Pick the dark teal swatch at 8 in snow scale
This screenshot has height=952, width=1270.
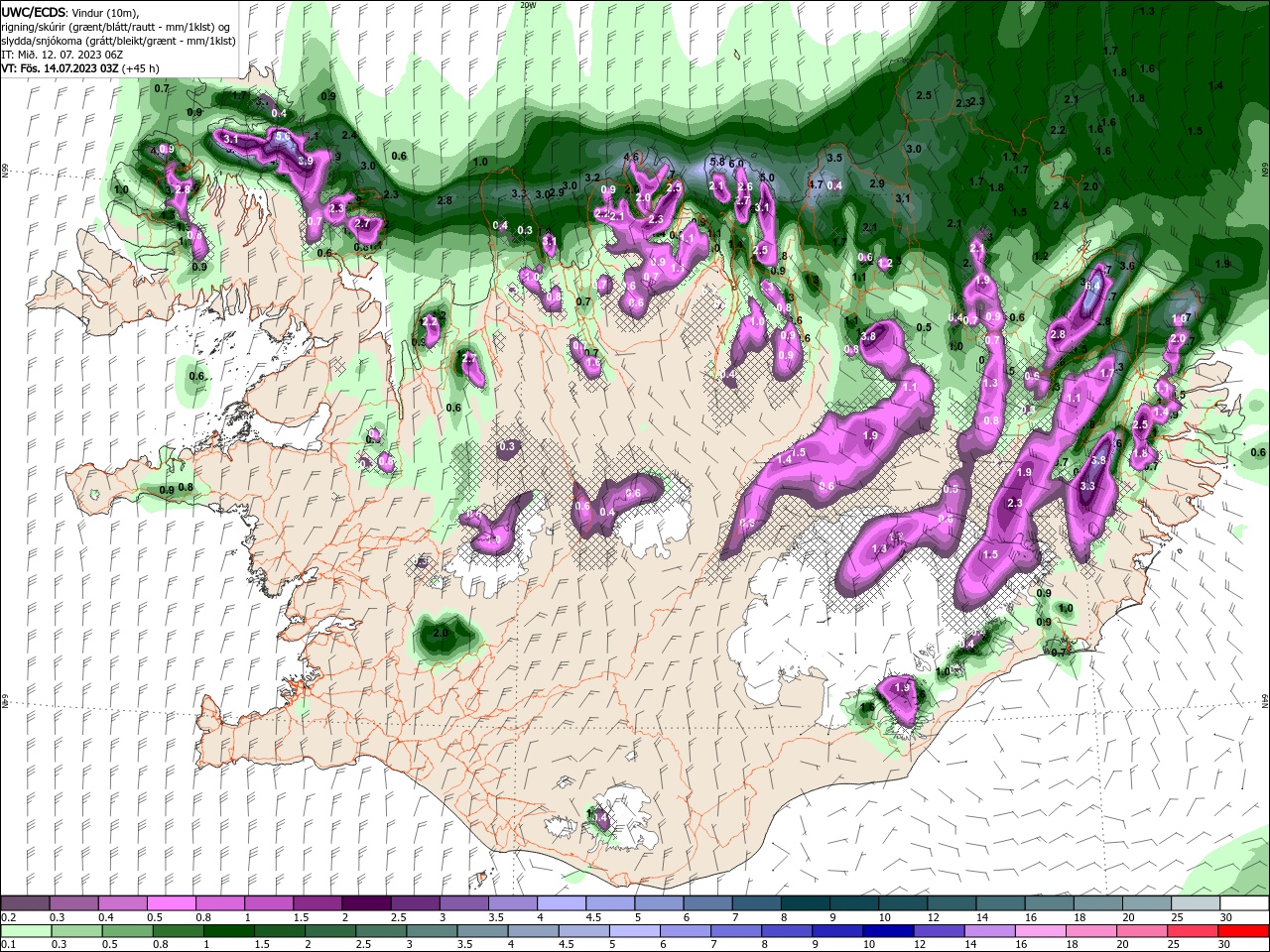[x=805, y=903]
